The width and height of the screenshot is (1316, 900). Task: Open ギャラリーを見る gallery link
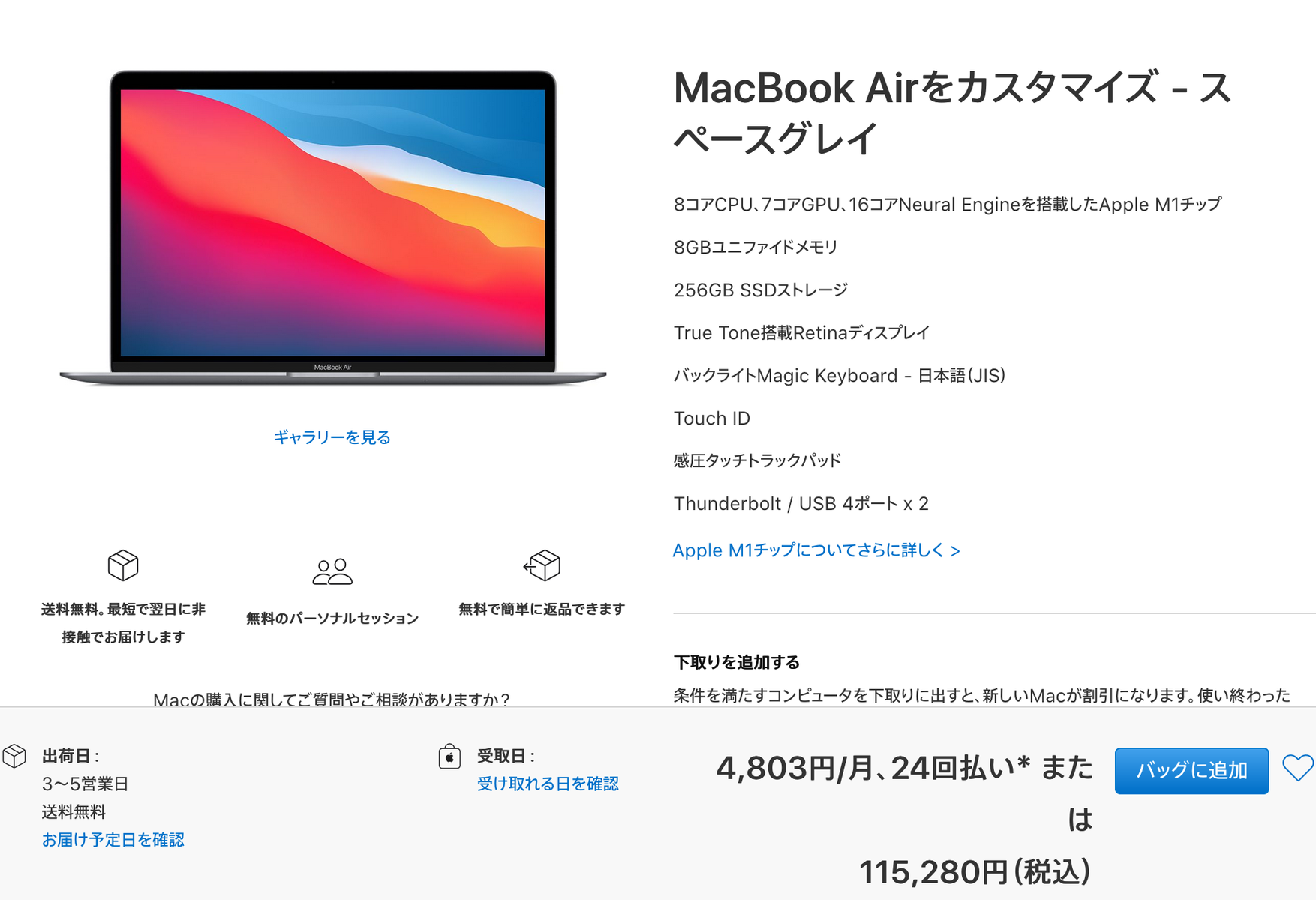(332, 437)
